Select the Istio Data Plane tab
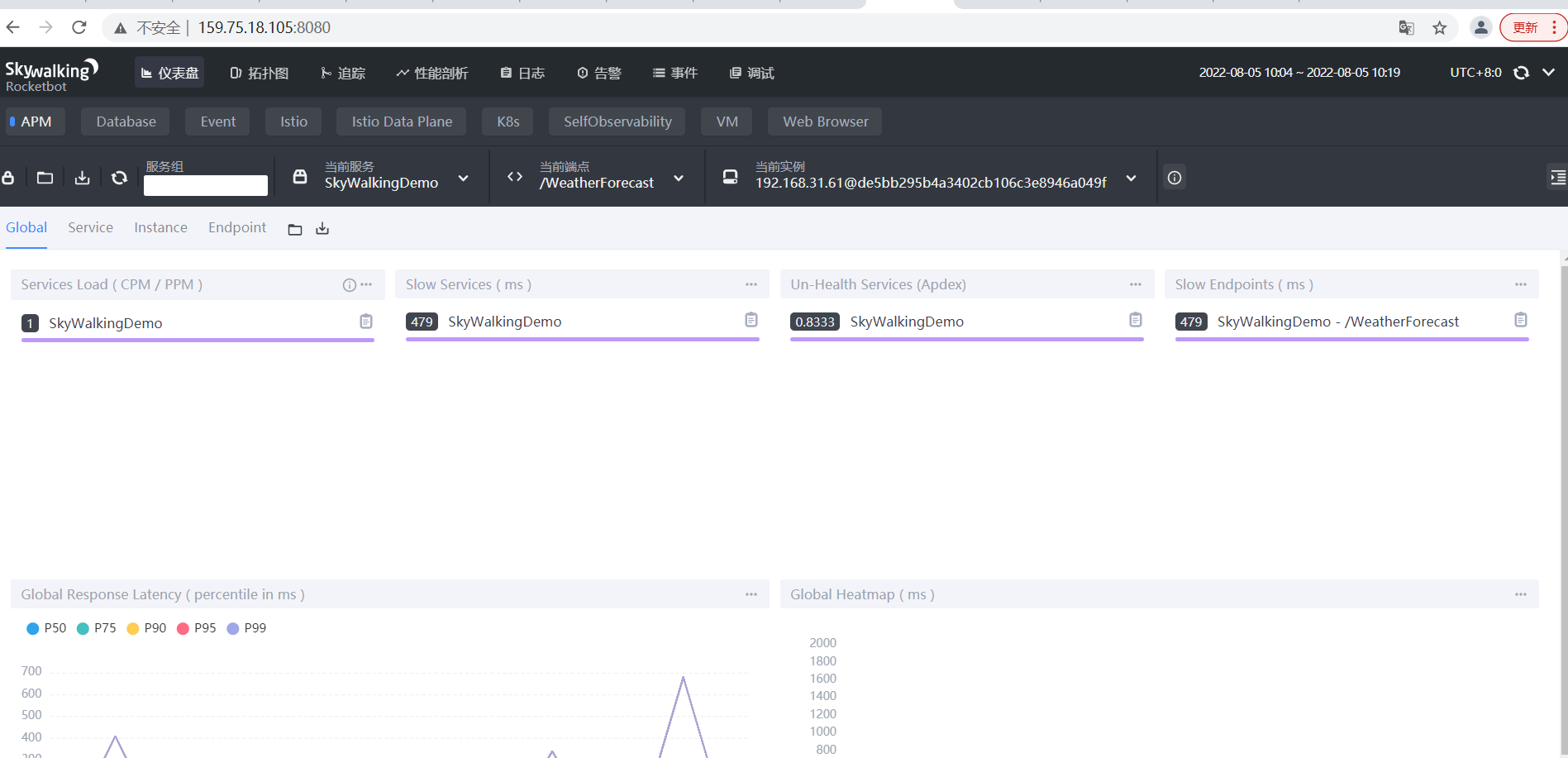This screenshot has height=758, width=1568. coord(402,122)
